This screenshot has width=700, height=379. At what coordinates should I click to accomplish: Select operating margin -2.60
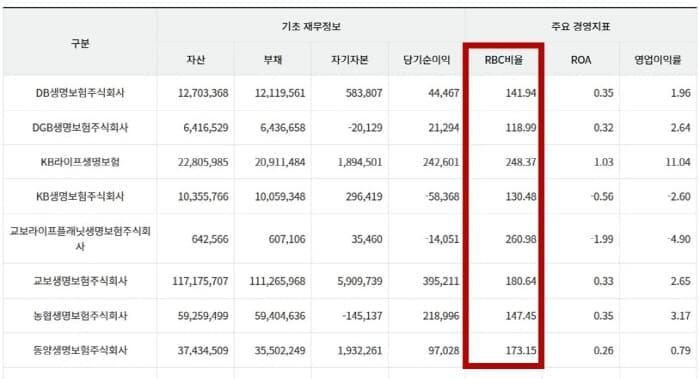679,196
